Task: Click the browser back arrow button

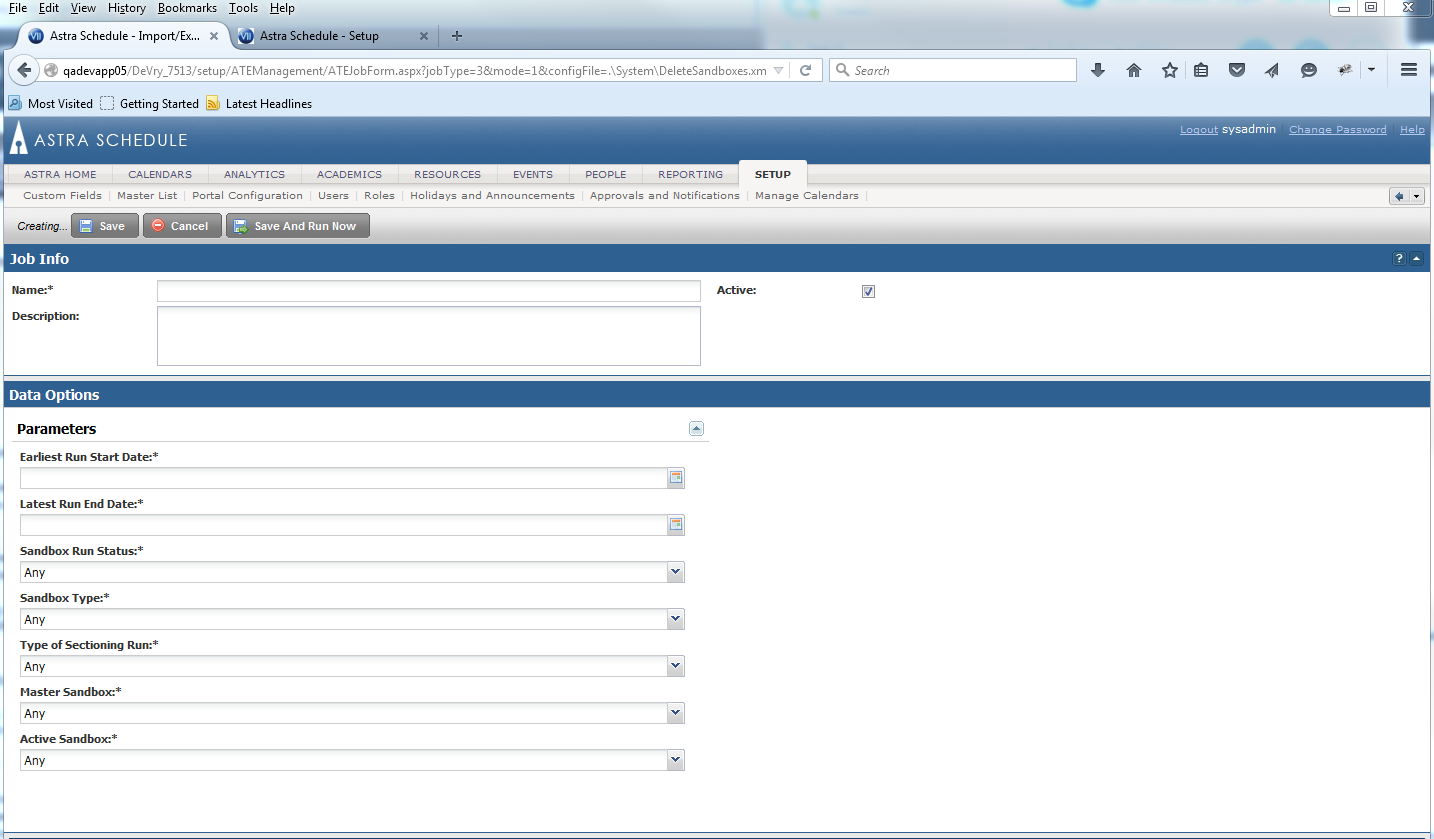Action: click(x=24, y=70)
